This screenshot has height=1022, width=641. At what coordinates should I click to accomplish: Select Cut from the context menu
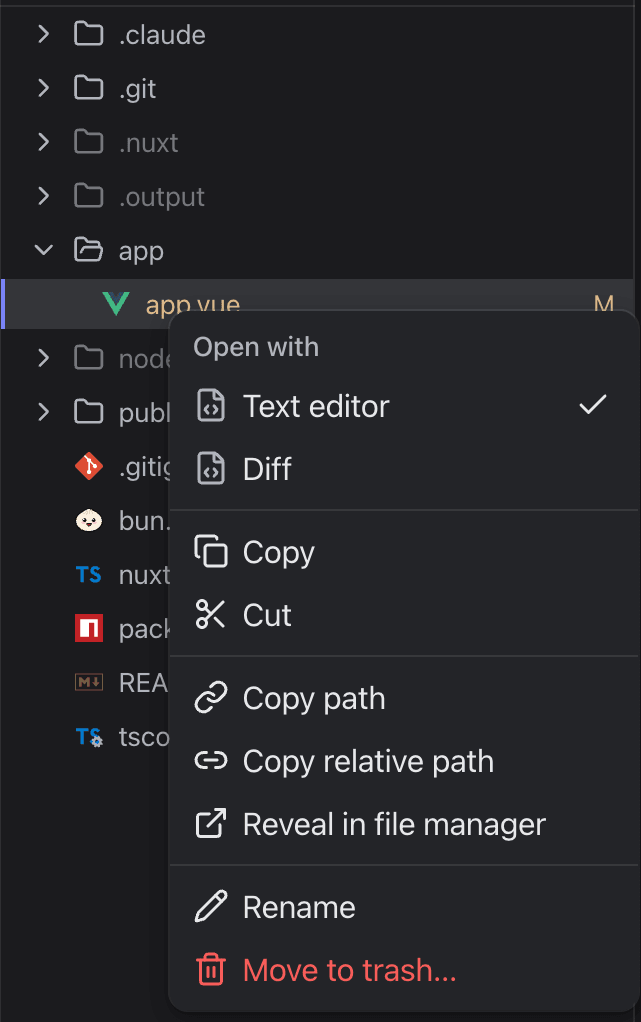click(404, 614)
